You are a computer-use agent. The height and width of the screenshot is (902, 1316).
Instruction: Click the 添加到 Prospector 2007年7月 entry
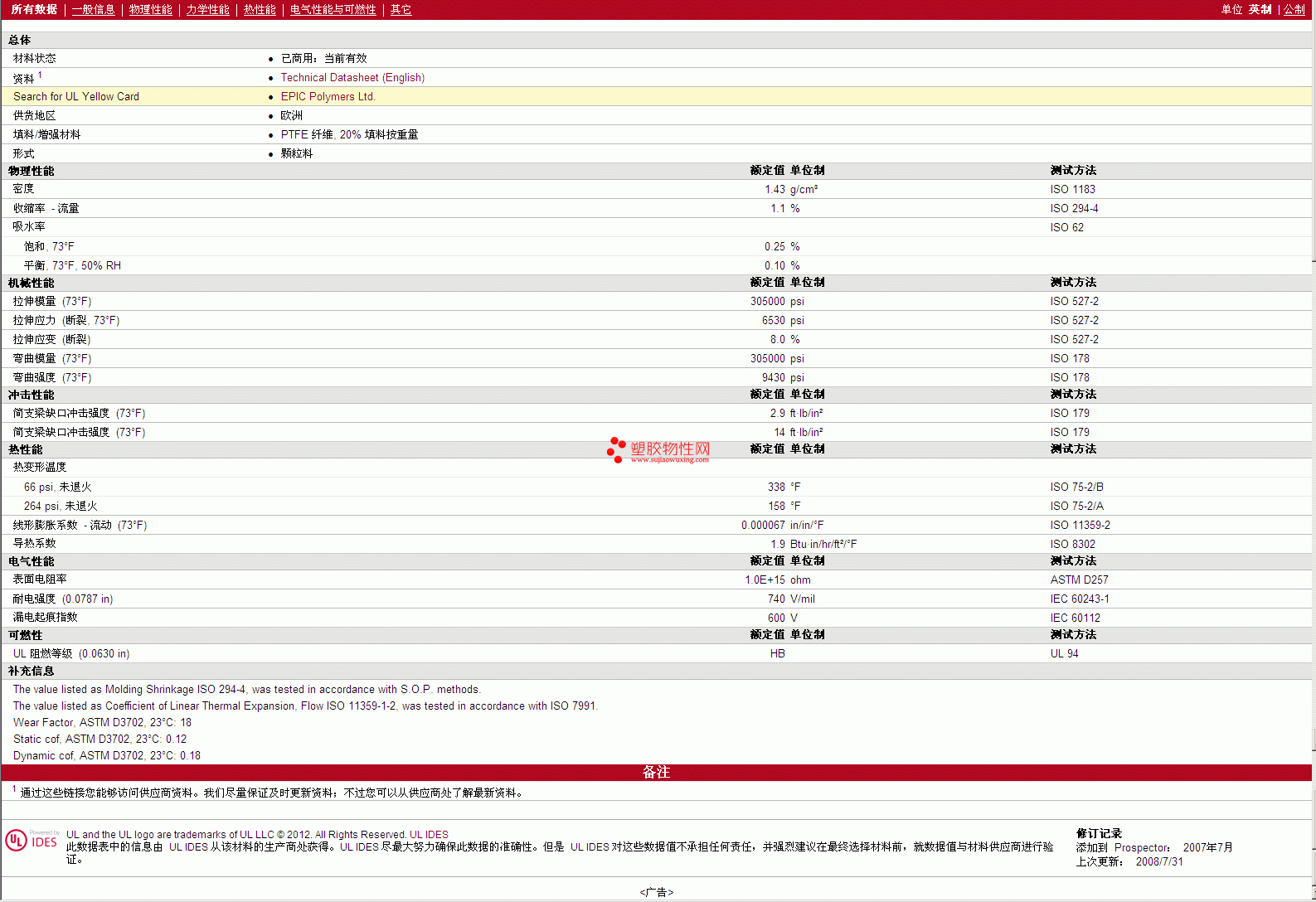(x=1154, y=848)
